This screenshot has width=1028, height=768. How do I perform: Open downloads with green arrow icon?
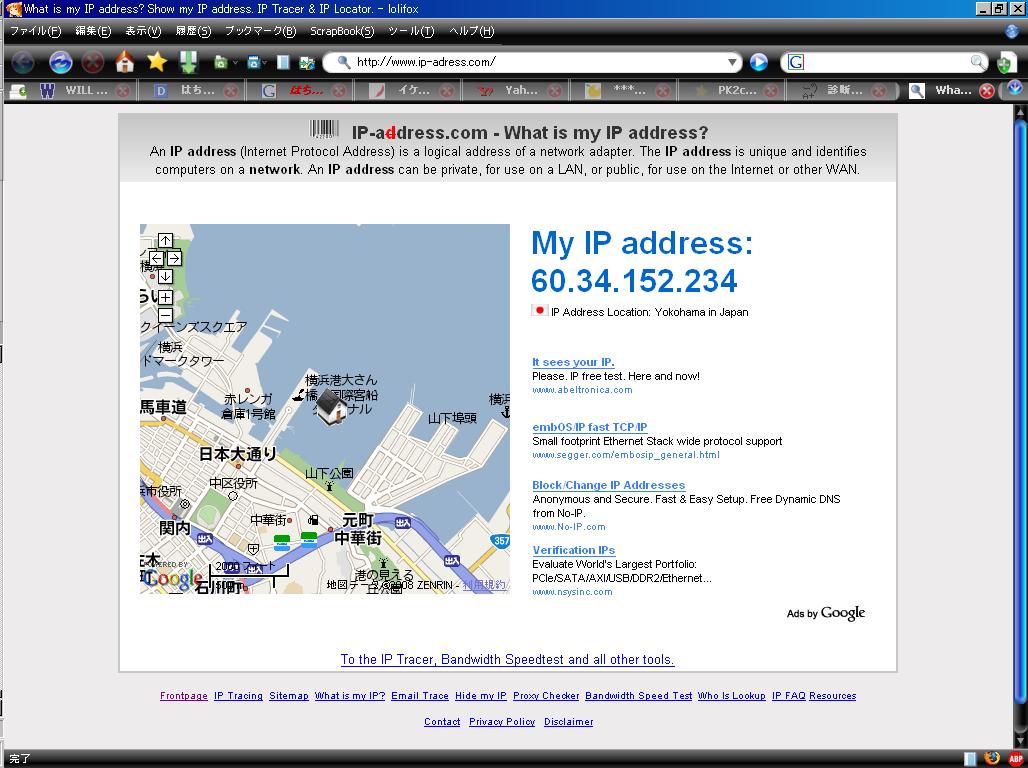pos(188,62)
